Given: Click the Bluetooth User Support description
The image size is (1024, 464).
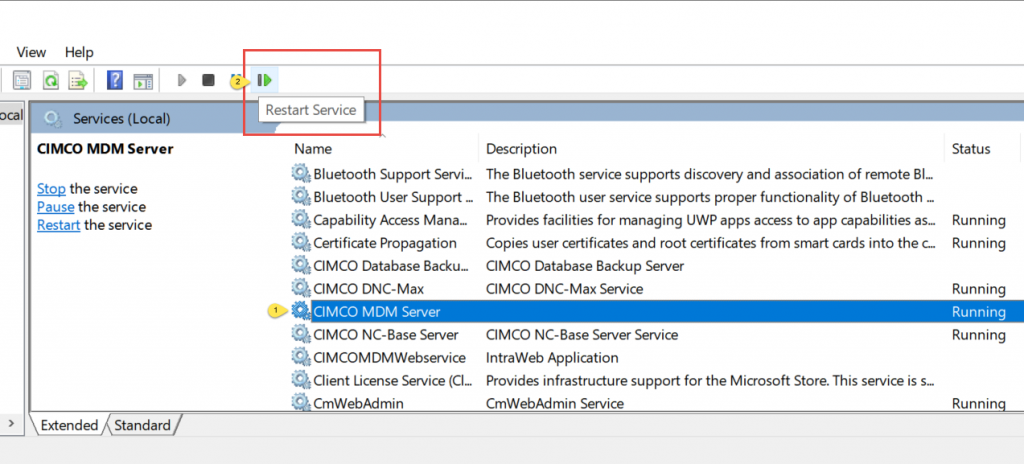Looking at the screenshot, I should 711,197.
